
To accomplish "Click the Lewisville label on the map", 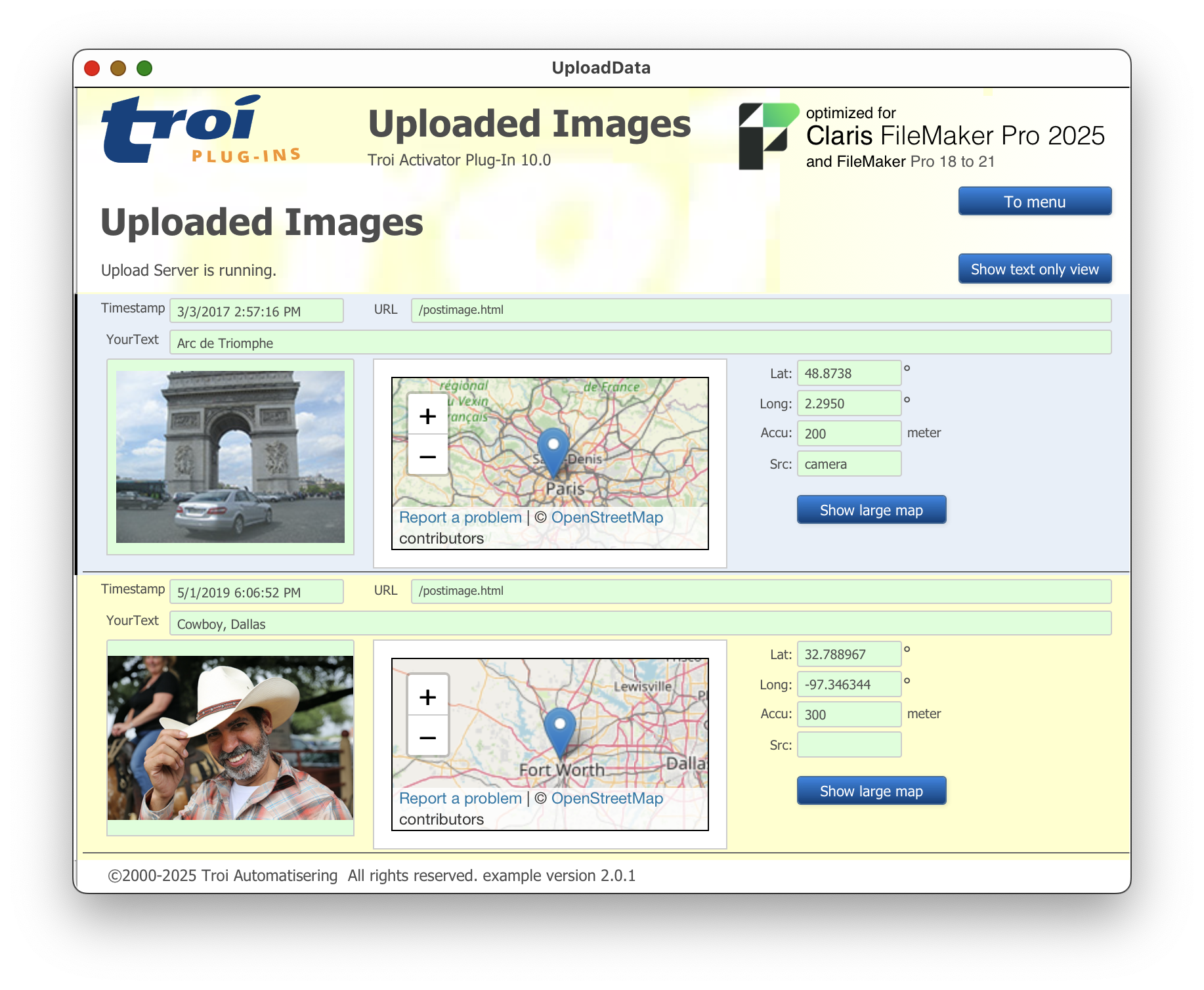I will [x=643, y=687].
